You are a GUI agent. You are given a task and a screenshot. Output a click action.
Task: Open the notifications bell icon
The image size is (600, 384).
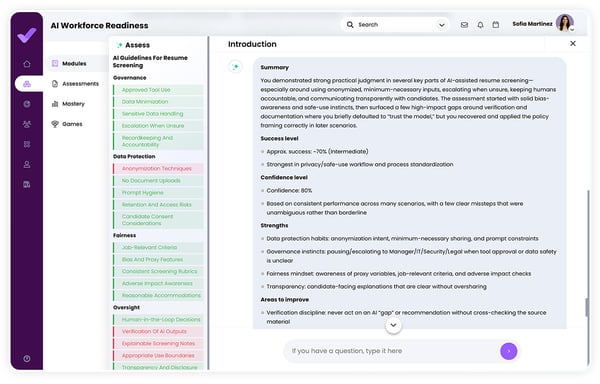point(480,25)
